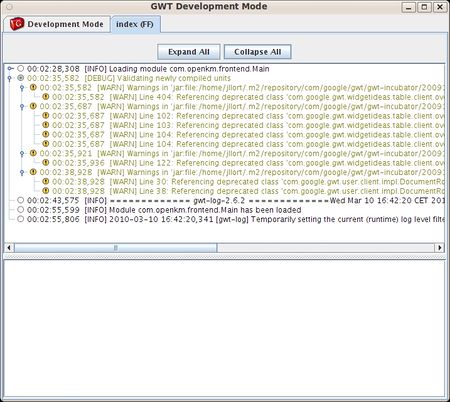Click warning icon for the Line 30 entry

click(46, 182)
